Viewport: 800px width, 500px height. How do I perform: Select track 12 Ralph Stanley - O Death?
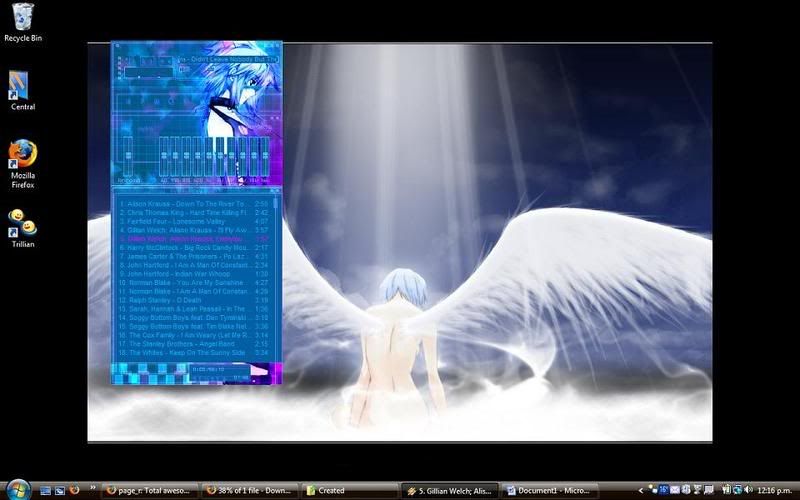point(194,300)
